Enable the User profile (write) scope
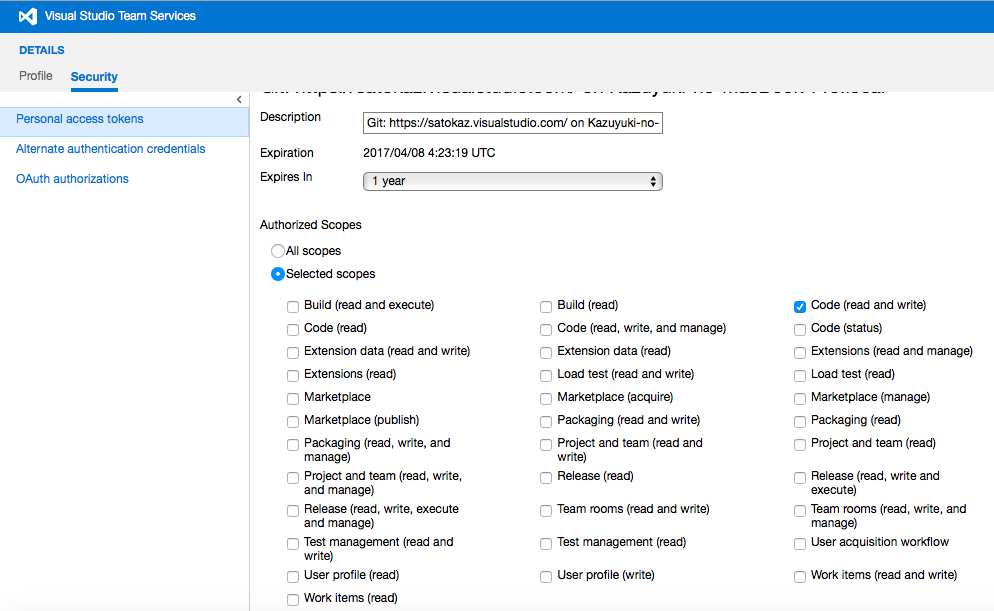994x611 pixels. click(x=545, y=577)
